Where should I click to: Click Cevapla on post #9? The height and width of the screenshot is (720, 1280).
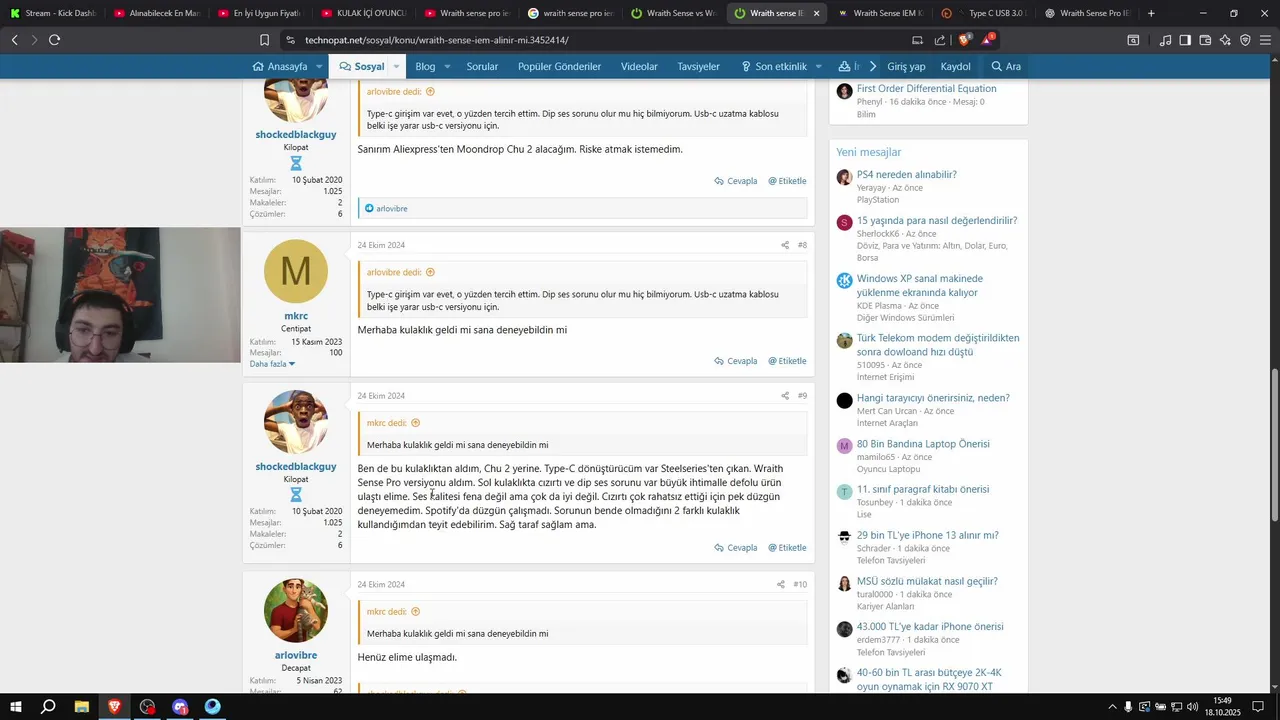tap(736, 548)
